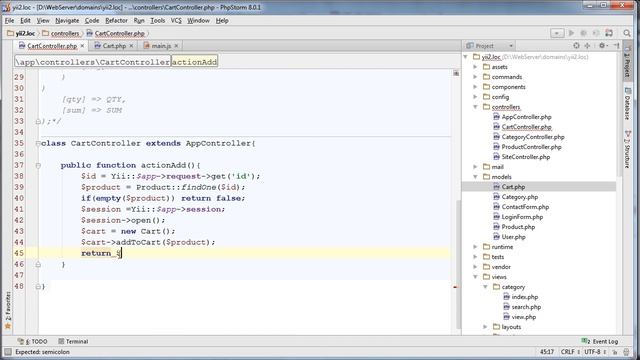Hide the Project panel with the pin icon
The height and width of the screenshot is (360, 640).
[x=616, y=46]
